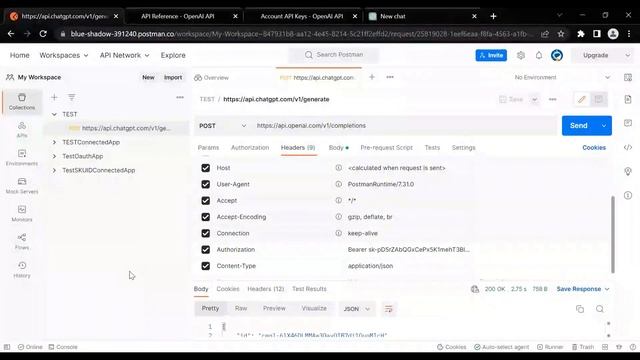Click the plus icon to create new collection
This screenshot has width=640, height=360.
pos(54,97)
